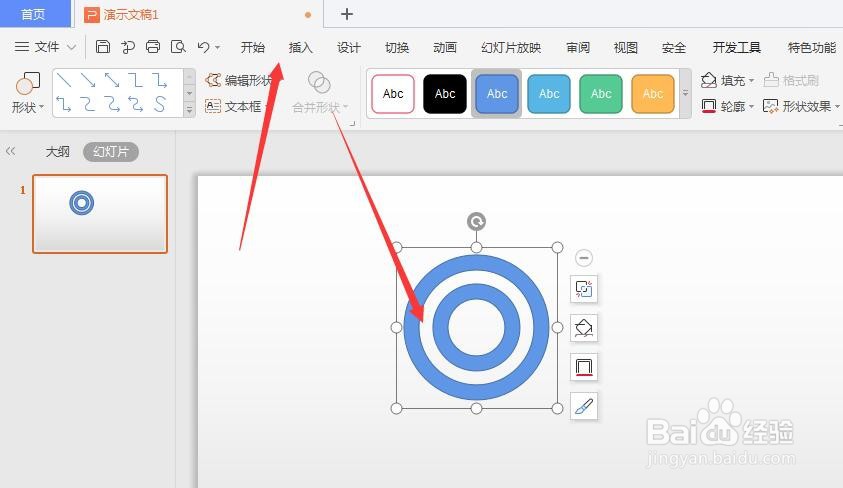Apply the orange Abc shape style

(x=653, y=94)
